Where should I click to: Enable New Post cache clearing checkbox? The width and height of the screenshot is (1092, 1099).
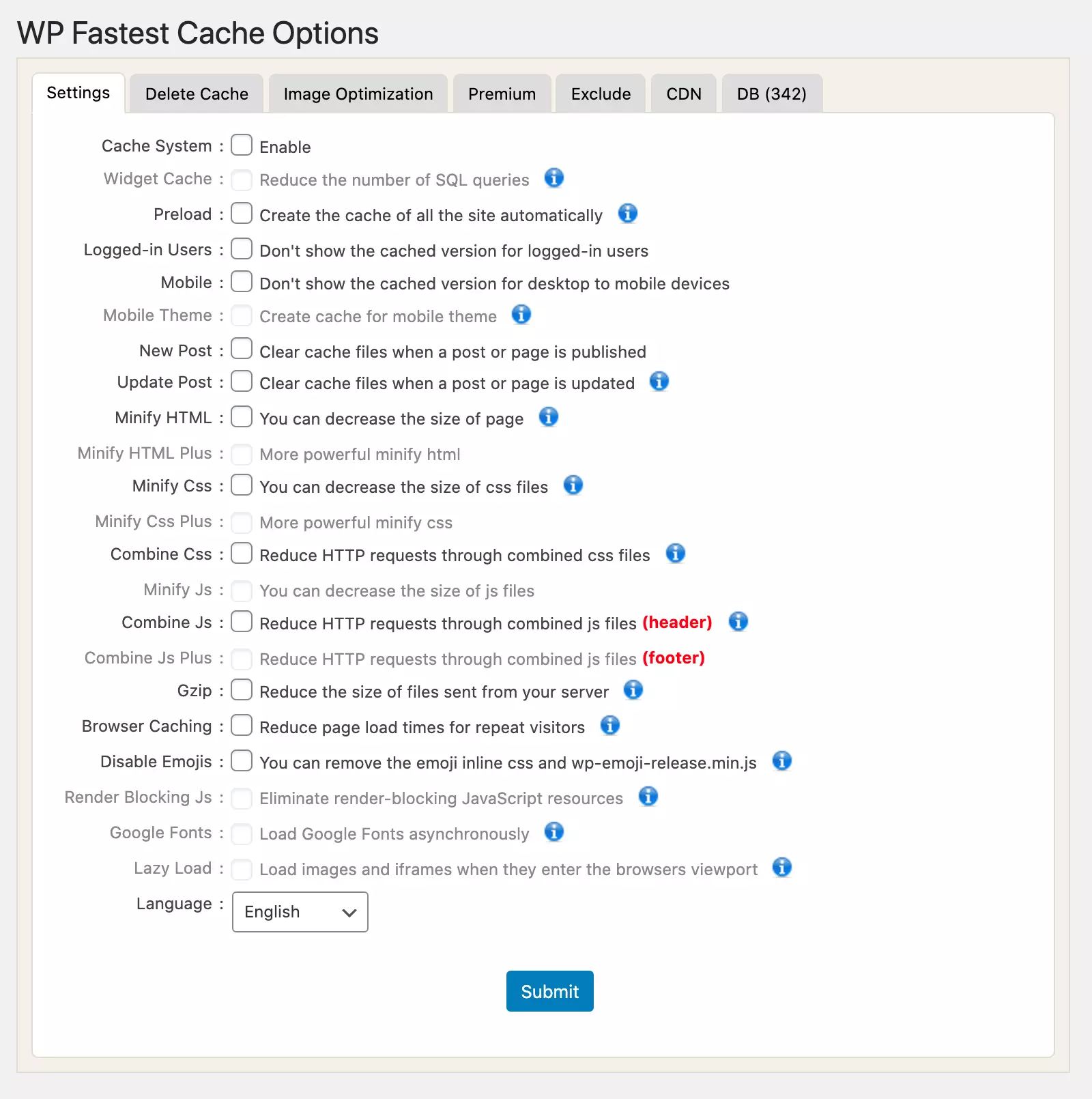coord(242,348)
